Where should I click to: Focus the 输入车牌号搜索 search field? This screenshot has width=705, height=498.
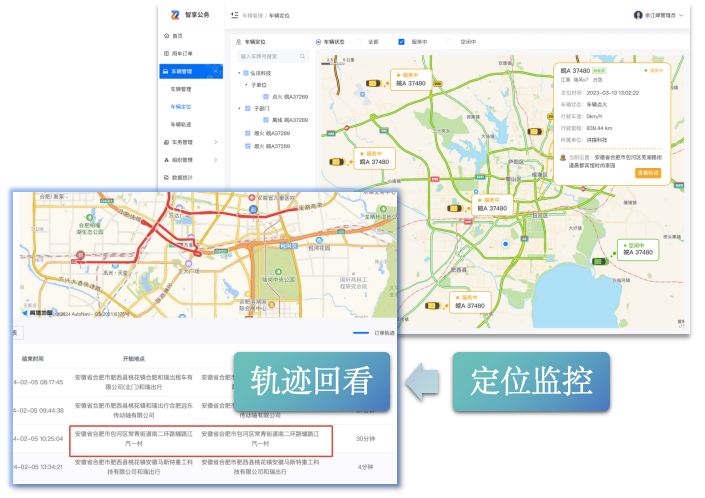272,56
